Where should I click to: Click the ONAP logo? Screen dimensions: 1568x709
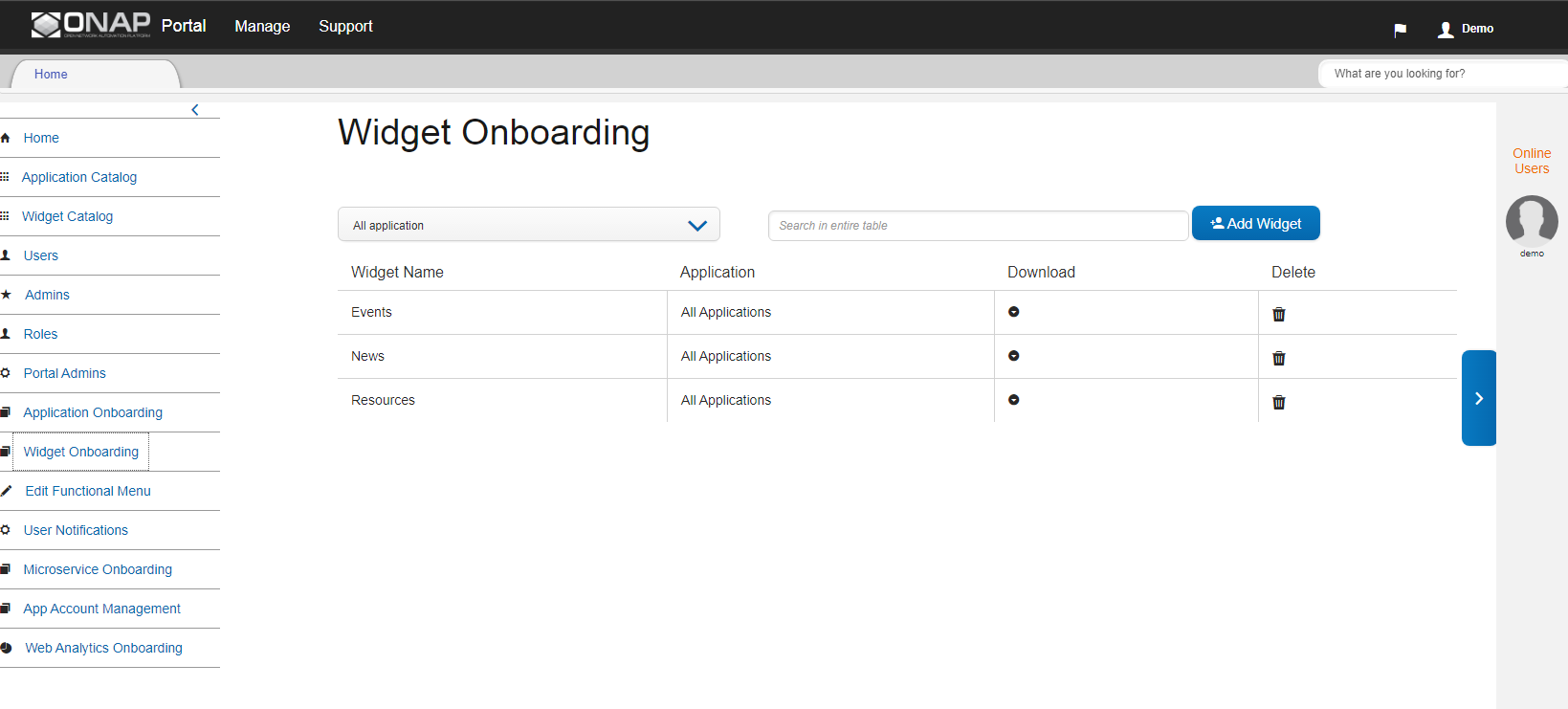click(x=91, y=25)
